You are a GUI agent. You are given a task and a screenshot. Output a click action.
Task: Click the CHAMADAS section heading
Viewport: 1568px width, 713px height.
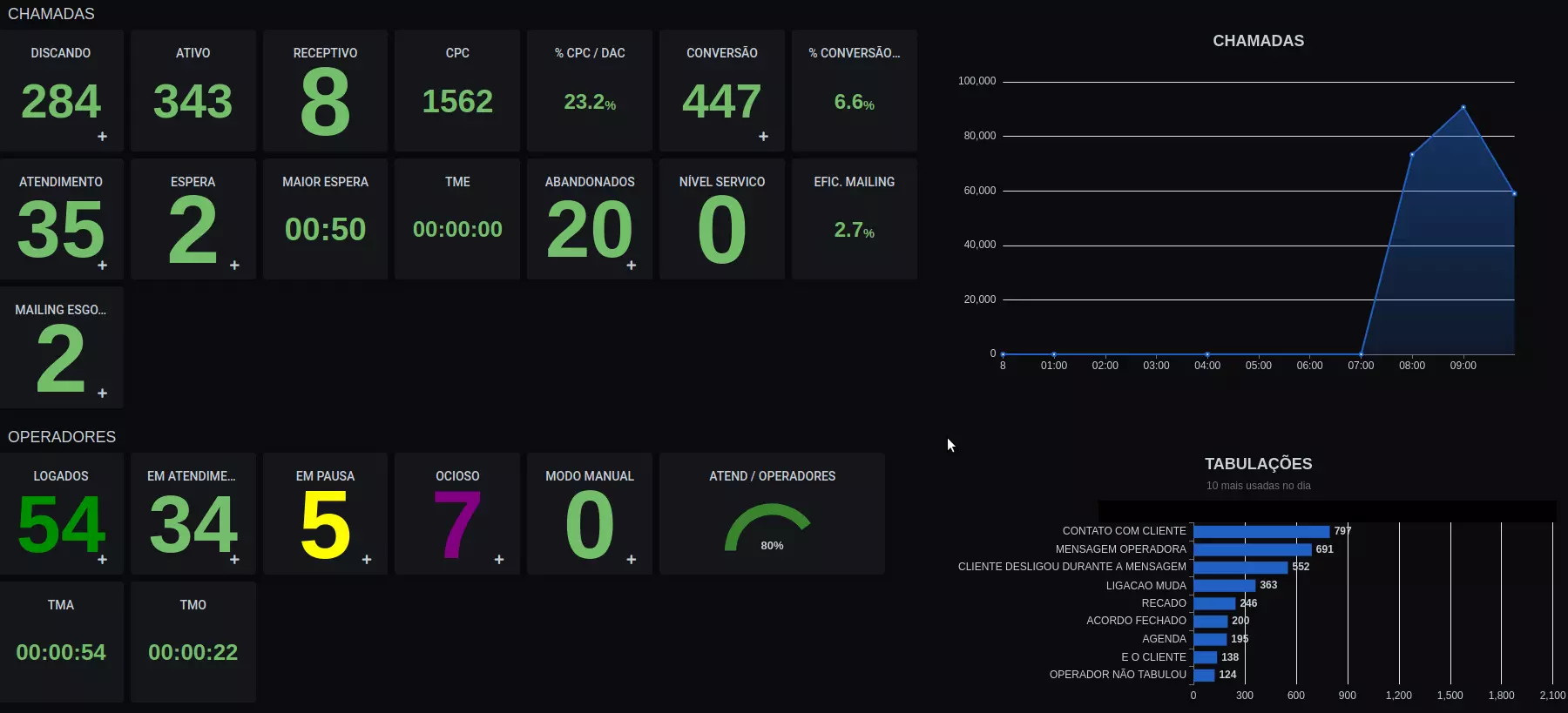tap(51, 14)
